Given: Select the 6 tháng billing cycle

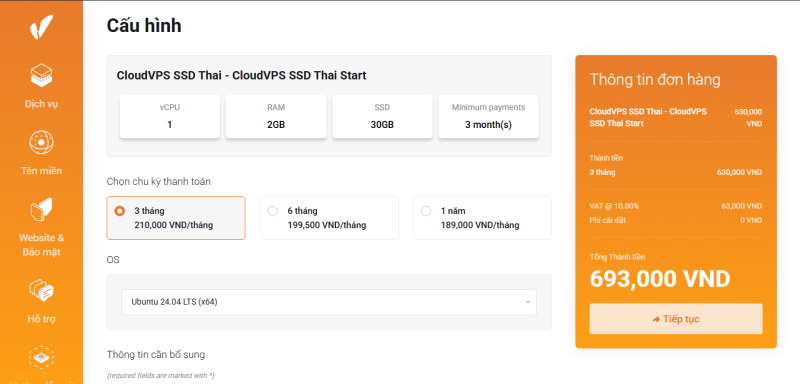Looking at the screenshot, I should click(x=329, y=218).
